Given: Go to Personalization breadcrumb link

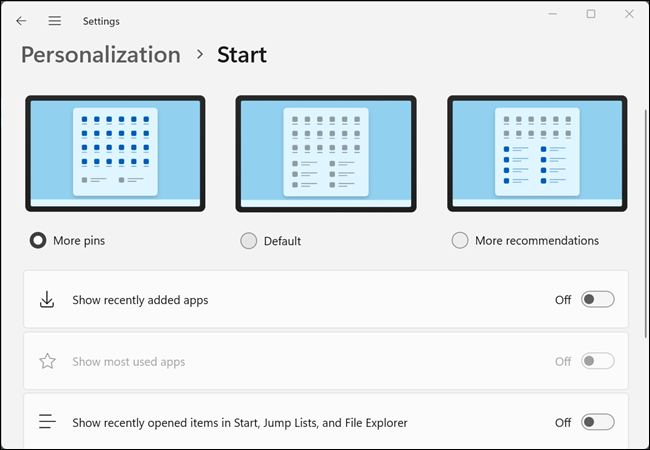Looking at the screenshot, I should (101, 55).
